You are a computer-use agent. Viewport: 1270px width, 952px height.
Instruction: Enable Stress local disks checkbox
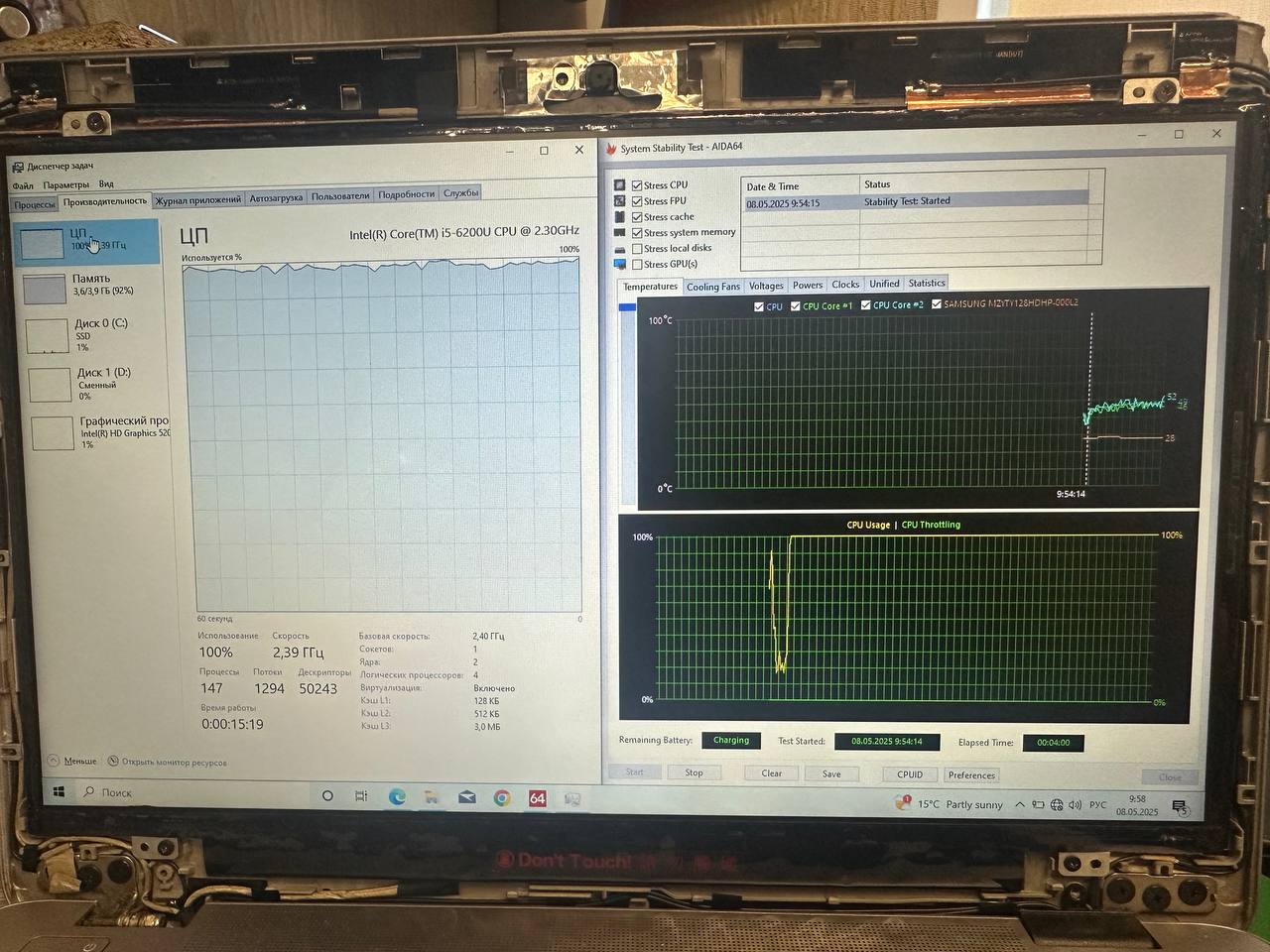tap(637, 249)
